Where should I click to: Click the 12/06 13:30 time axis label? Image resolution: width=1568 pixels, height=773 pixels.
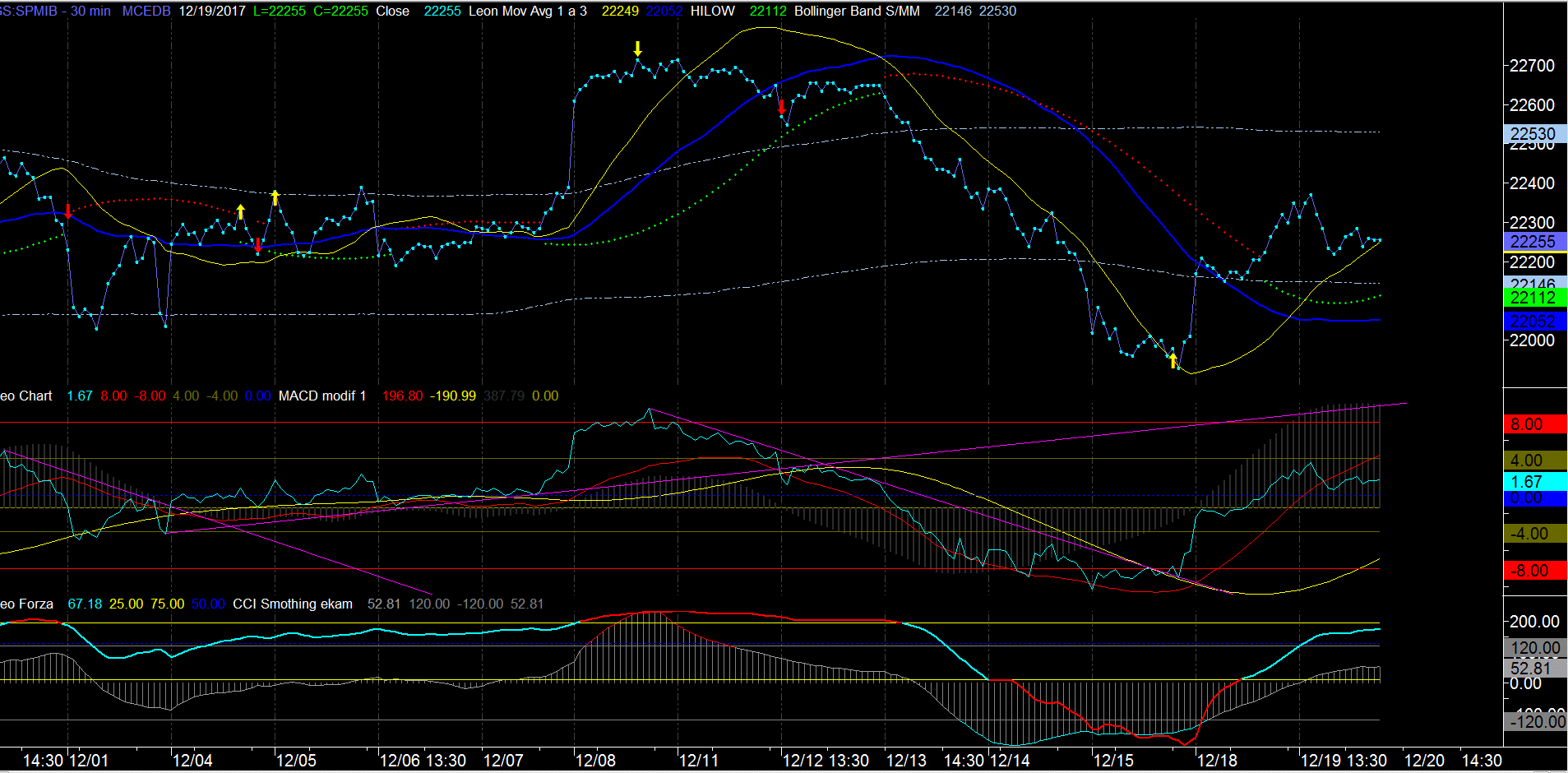(423, 761)
